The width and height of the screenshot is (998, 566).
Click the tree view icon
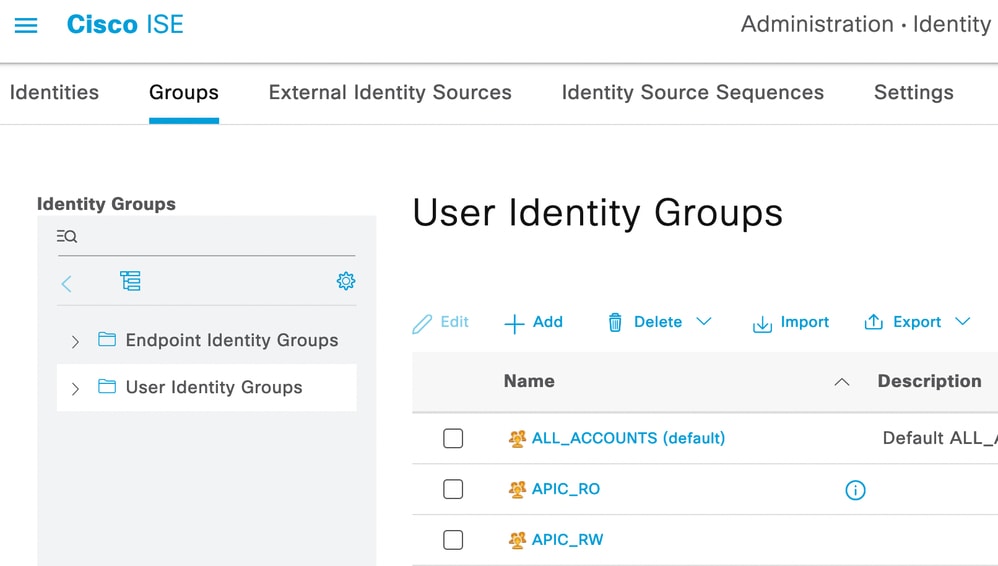click(130, 281)
